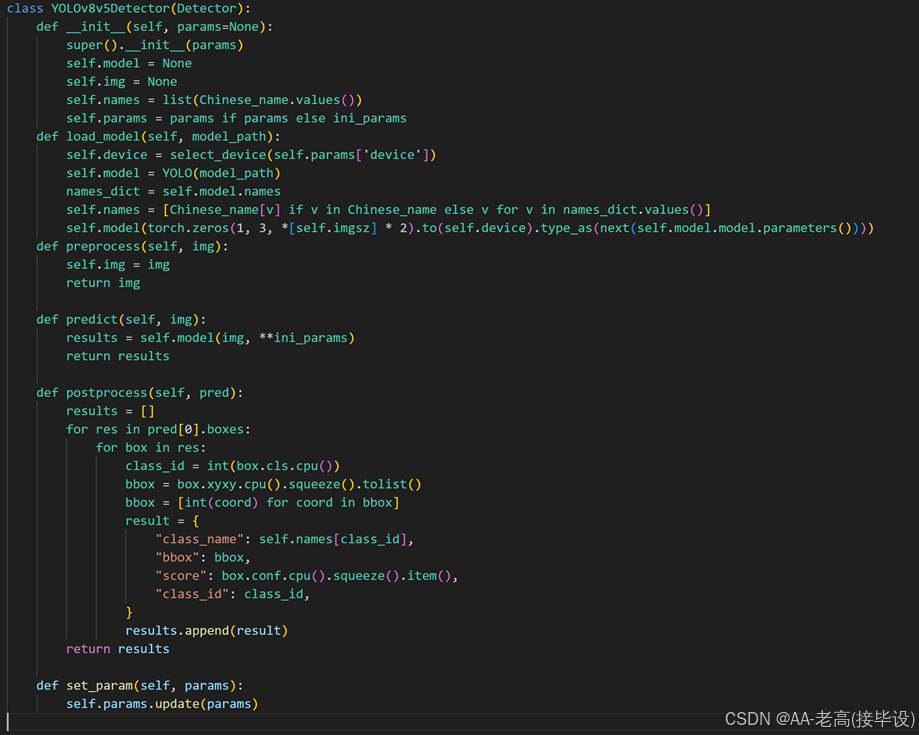Click "self.names[class_id]" value
This screenshot has height=735, width=919.
pos(332,539)
